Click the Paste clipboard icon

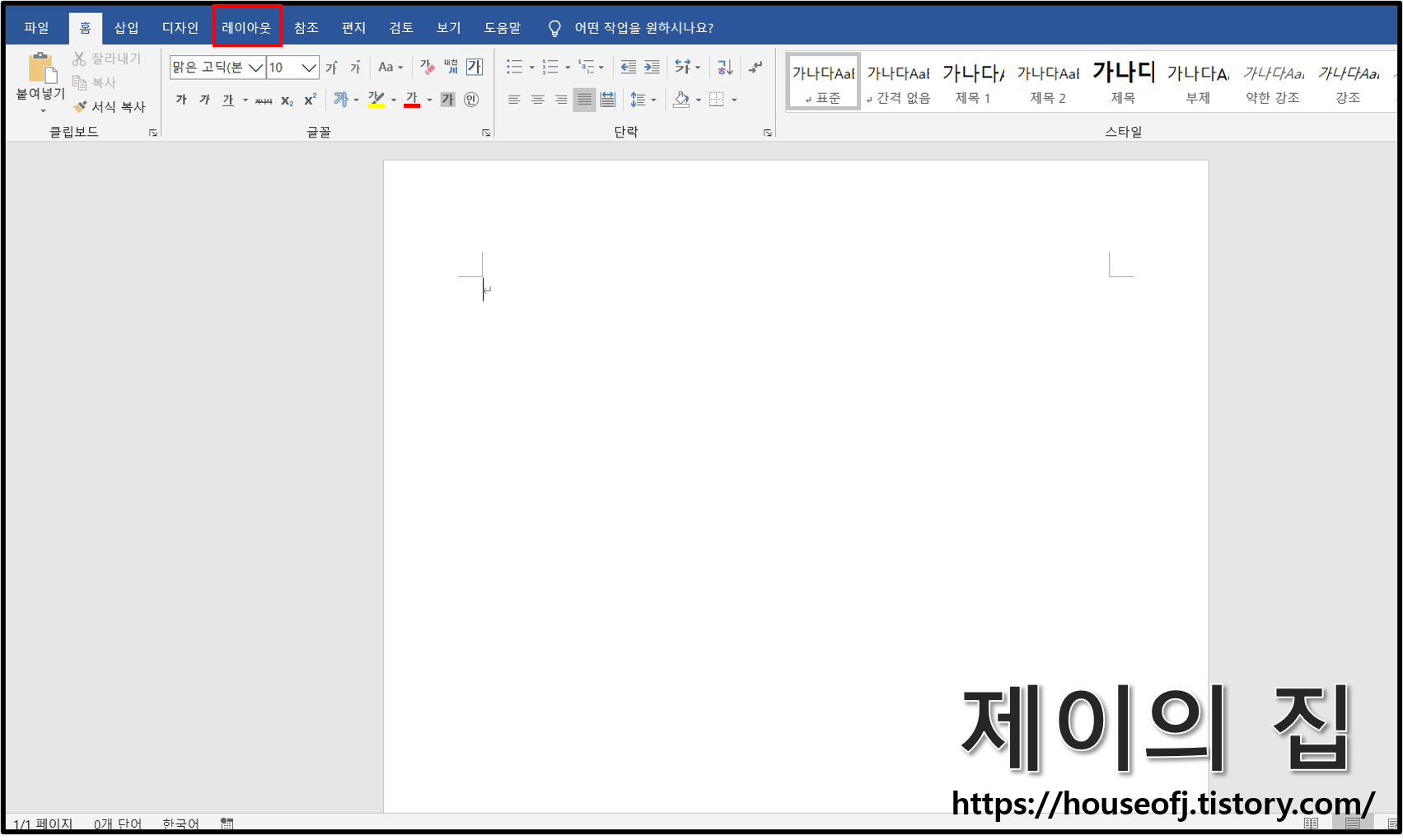pyautogui.click(x=41, y=68)
